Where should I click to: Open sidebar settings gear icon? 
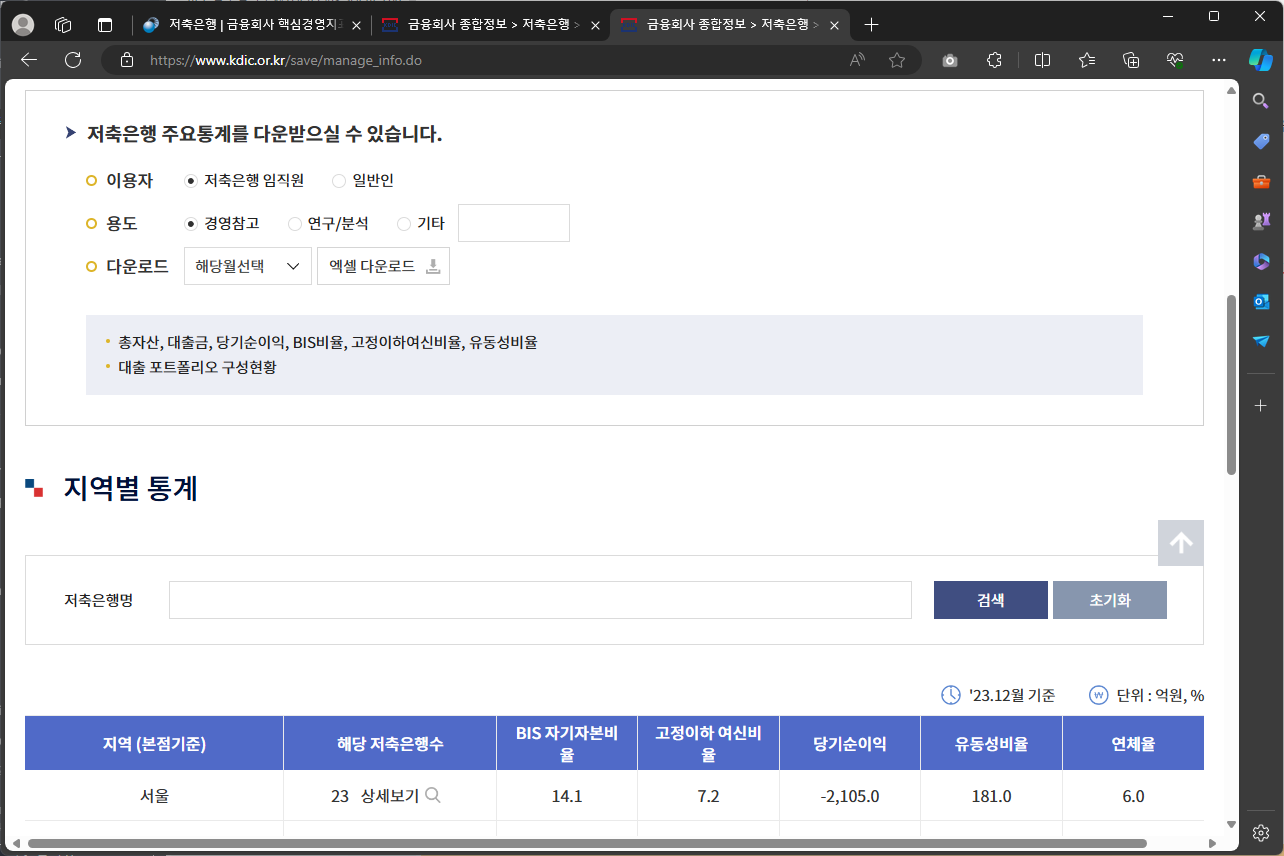[1261, 832]
